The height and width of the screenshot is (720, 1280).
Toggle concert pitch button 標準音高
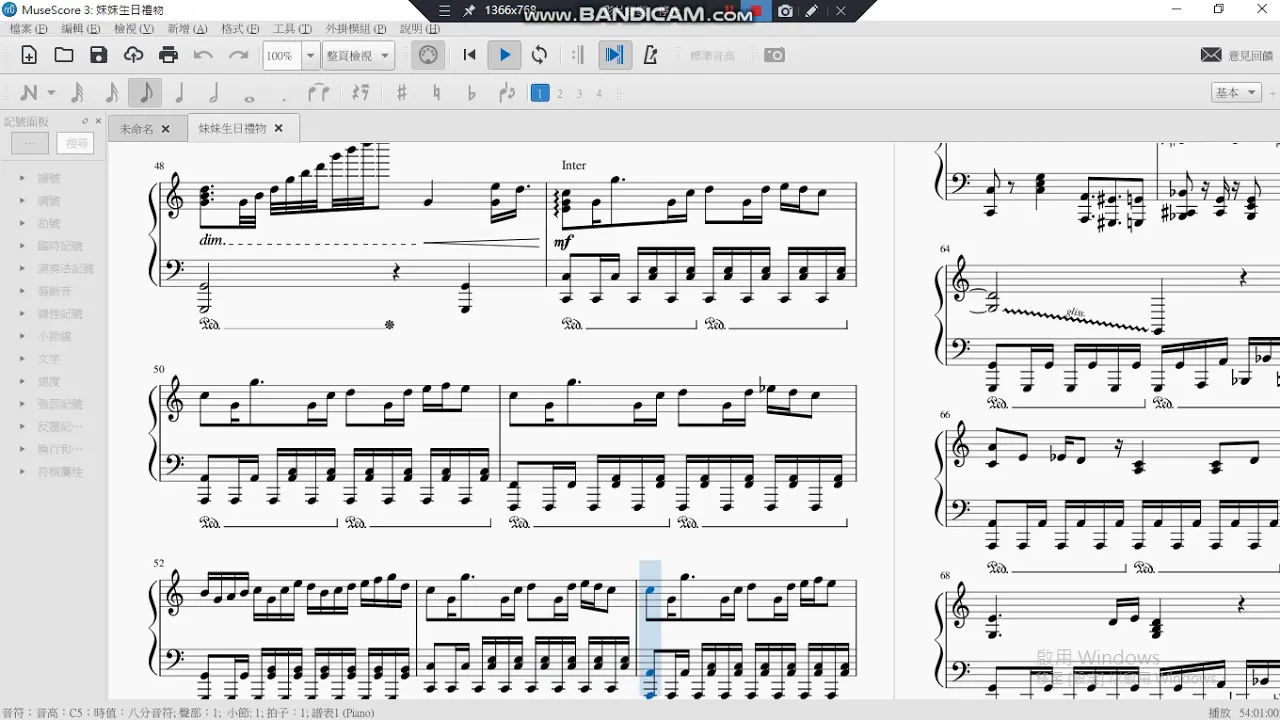point(712,56)
